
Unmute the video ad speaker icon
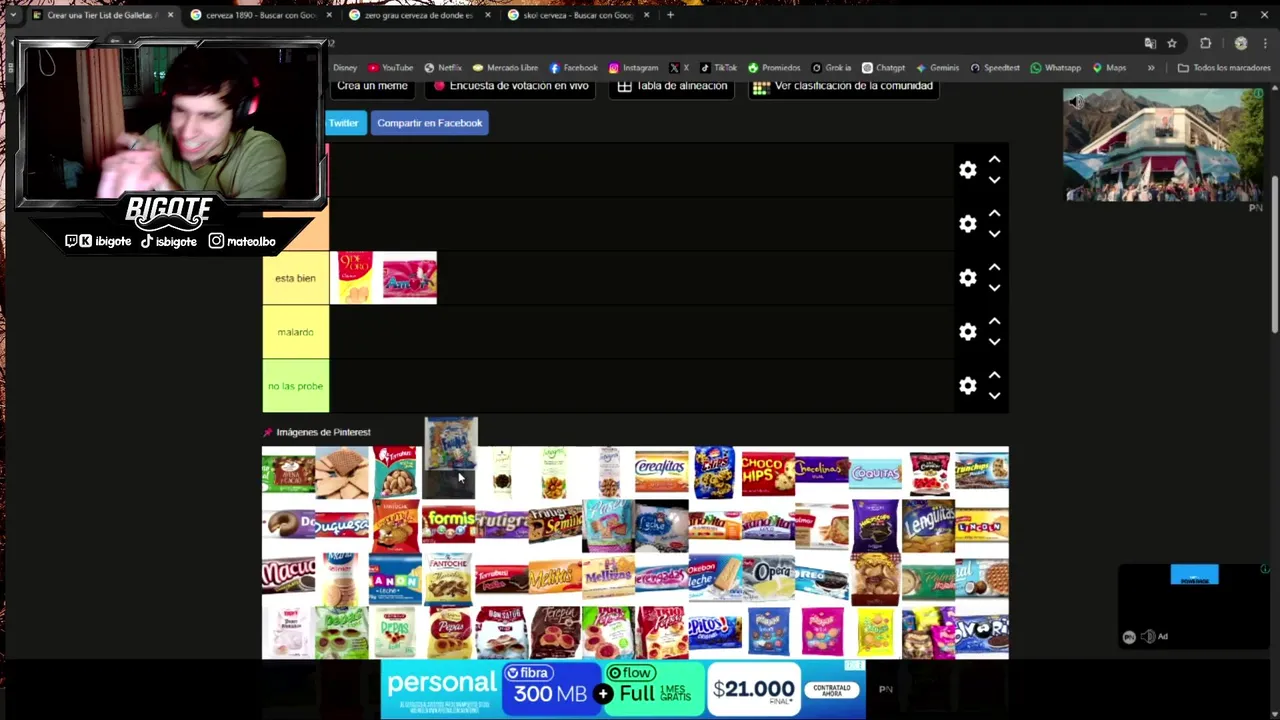[x=1074, y=101]
